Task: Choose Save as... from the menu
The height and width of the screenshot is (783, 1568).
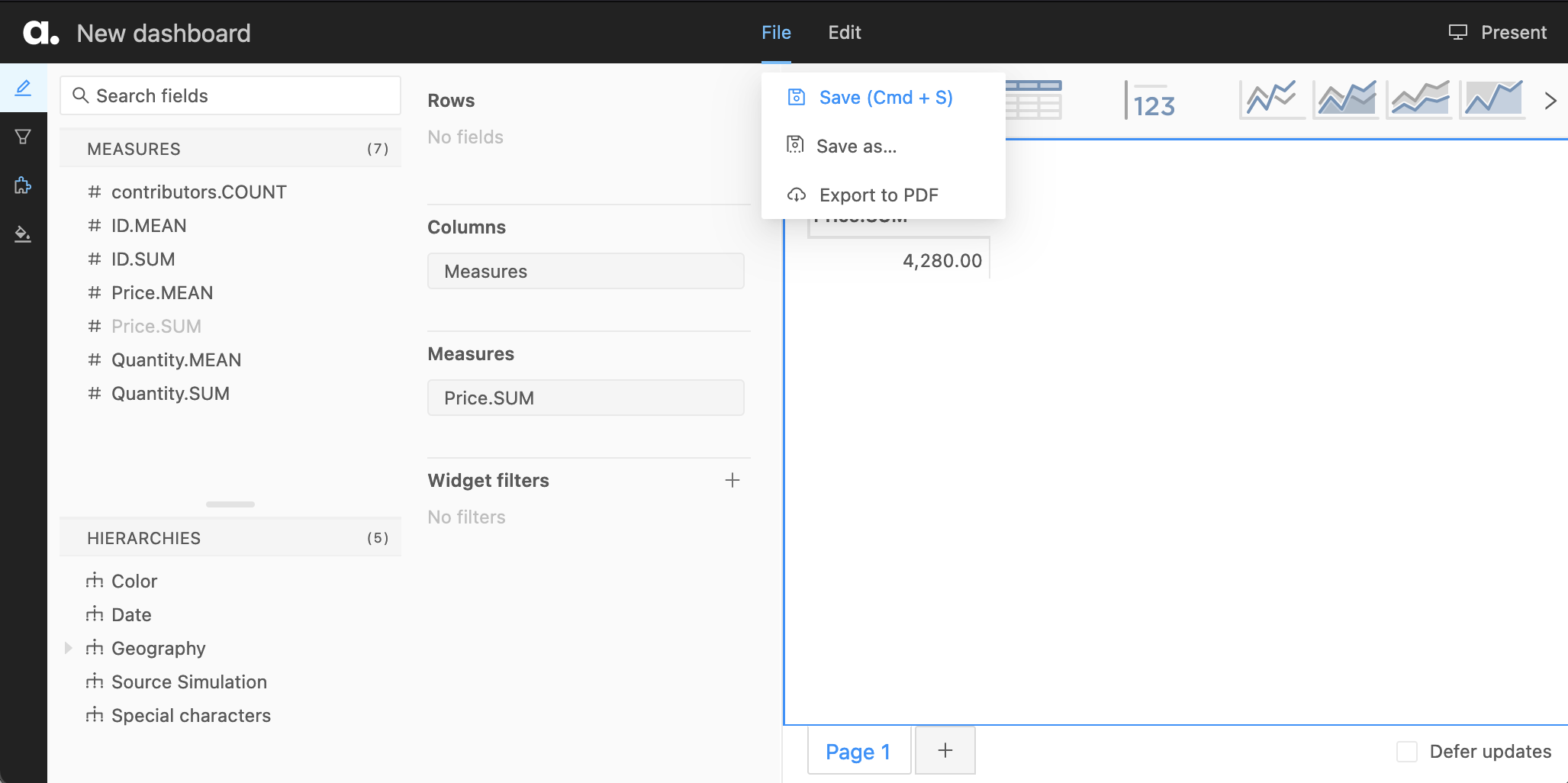Action: click(857, 146)
